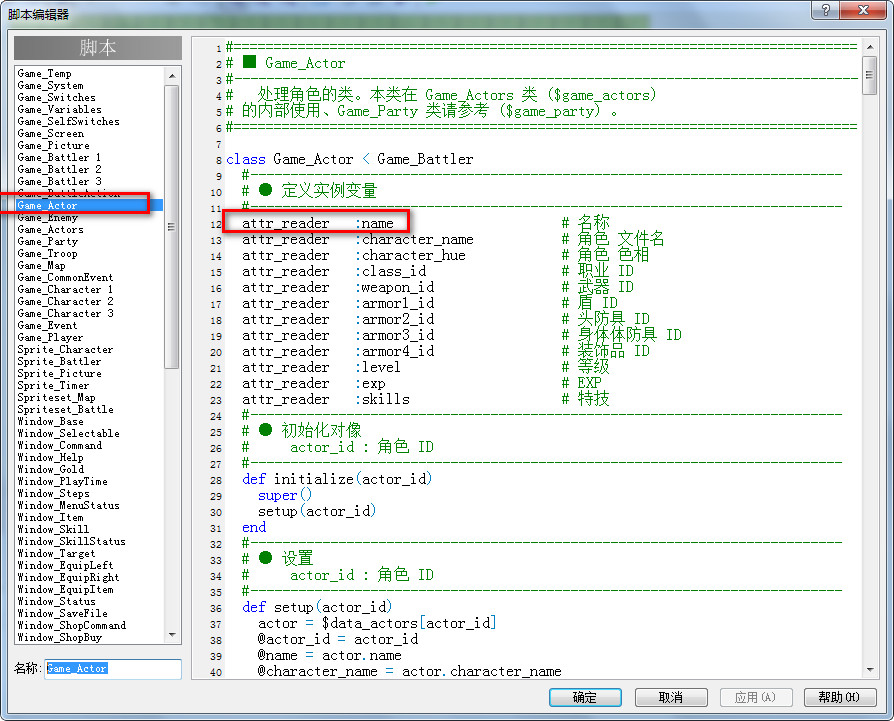Viewport: 894px width, 721px height.
Task: Open help with the 帮助 button
Action: pyautogui.click(x=840, y=697)
